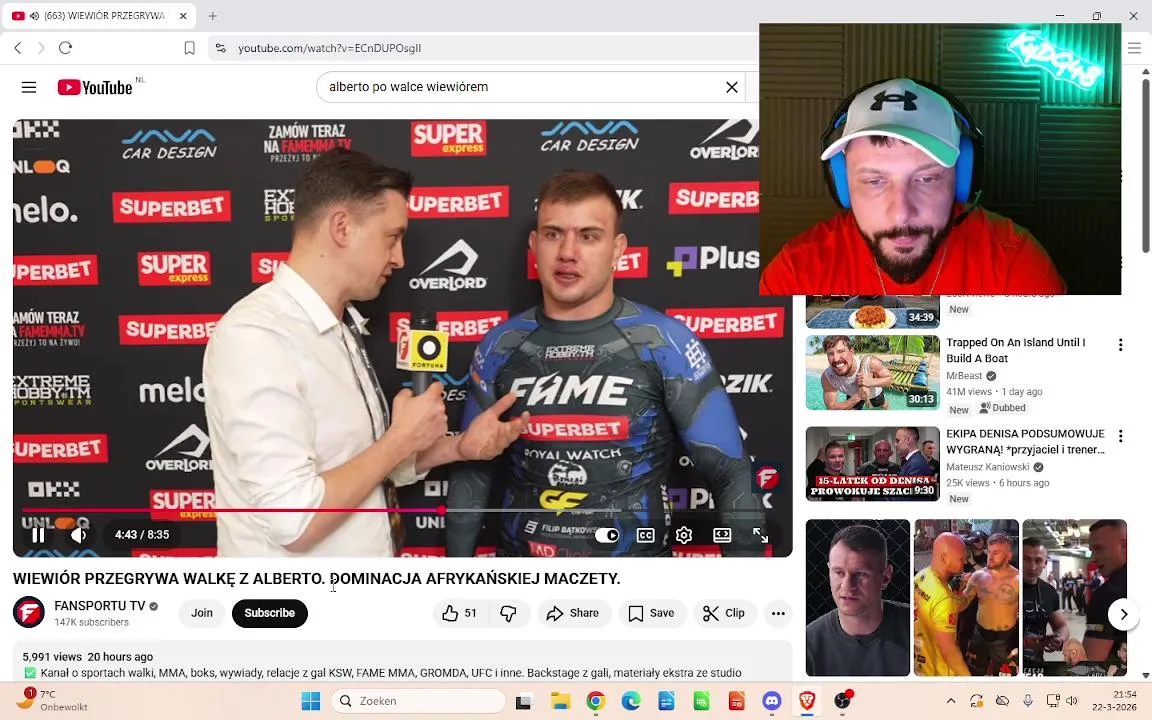Go to the YouTube home logo
1152x720 pixels.
[x=95, y=87]
